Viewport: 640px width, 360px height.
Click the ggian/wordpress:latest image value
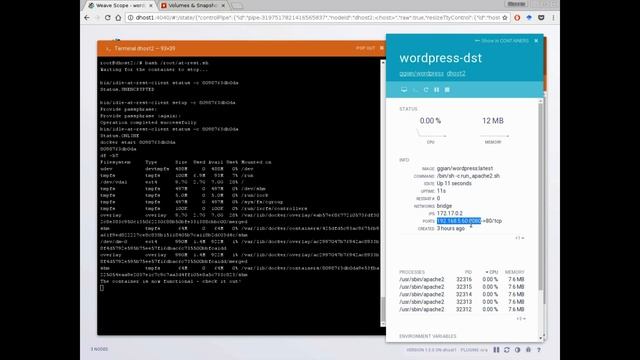[464, 169]
